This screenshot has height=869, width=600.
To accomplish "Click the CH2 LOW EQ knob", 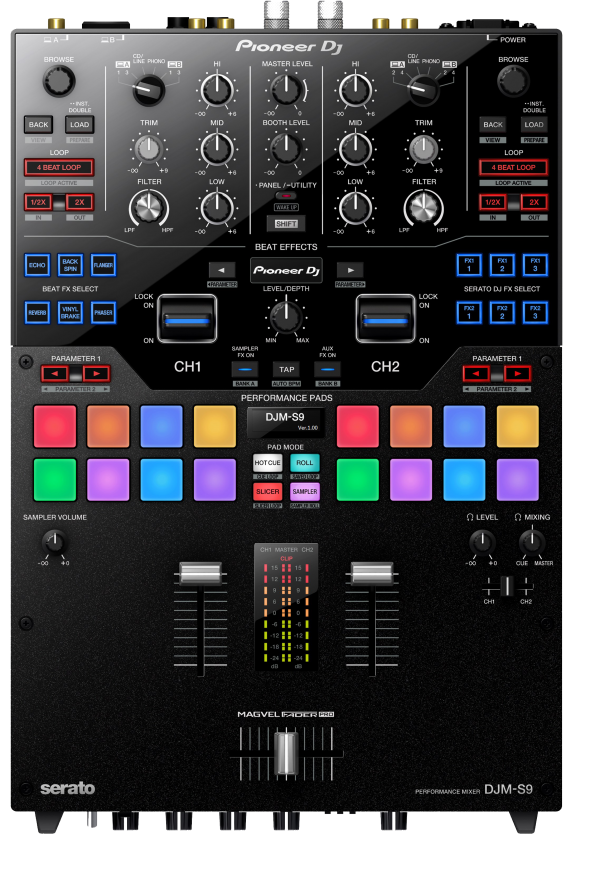I will click(x=355, y=208).
